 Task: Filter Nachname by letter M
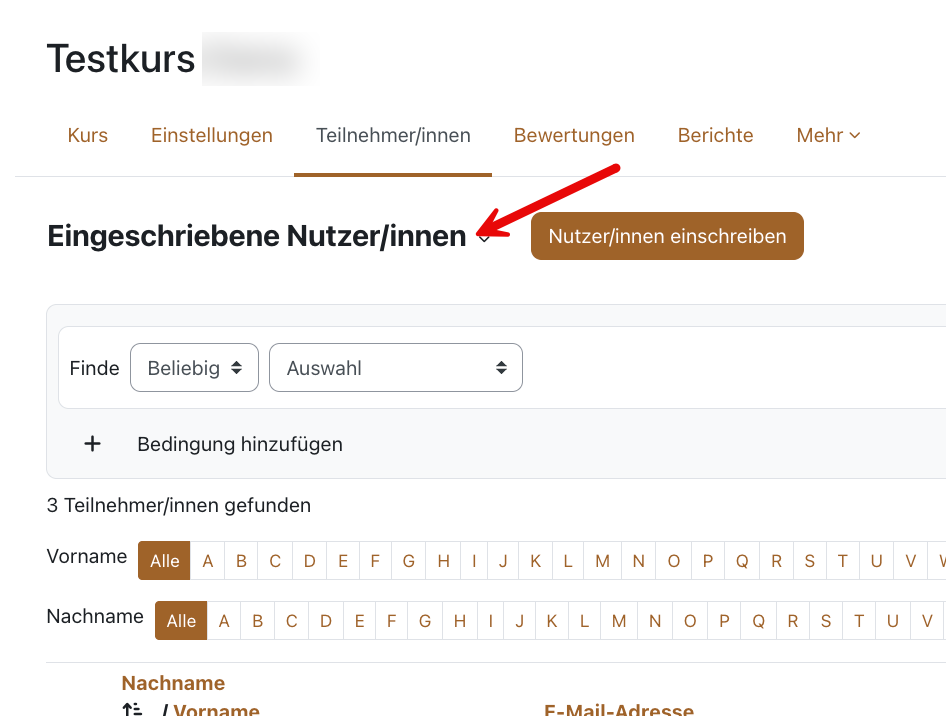[x=619, y=621]
